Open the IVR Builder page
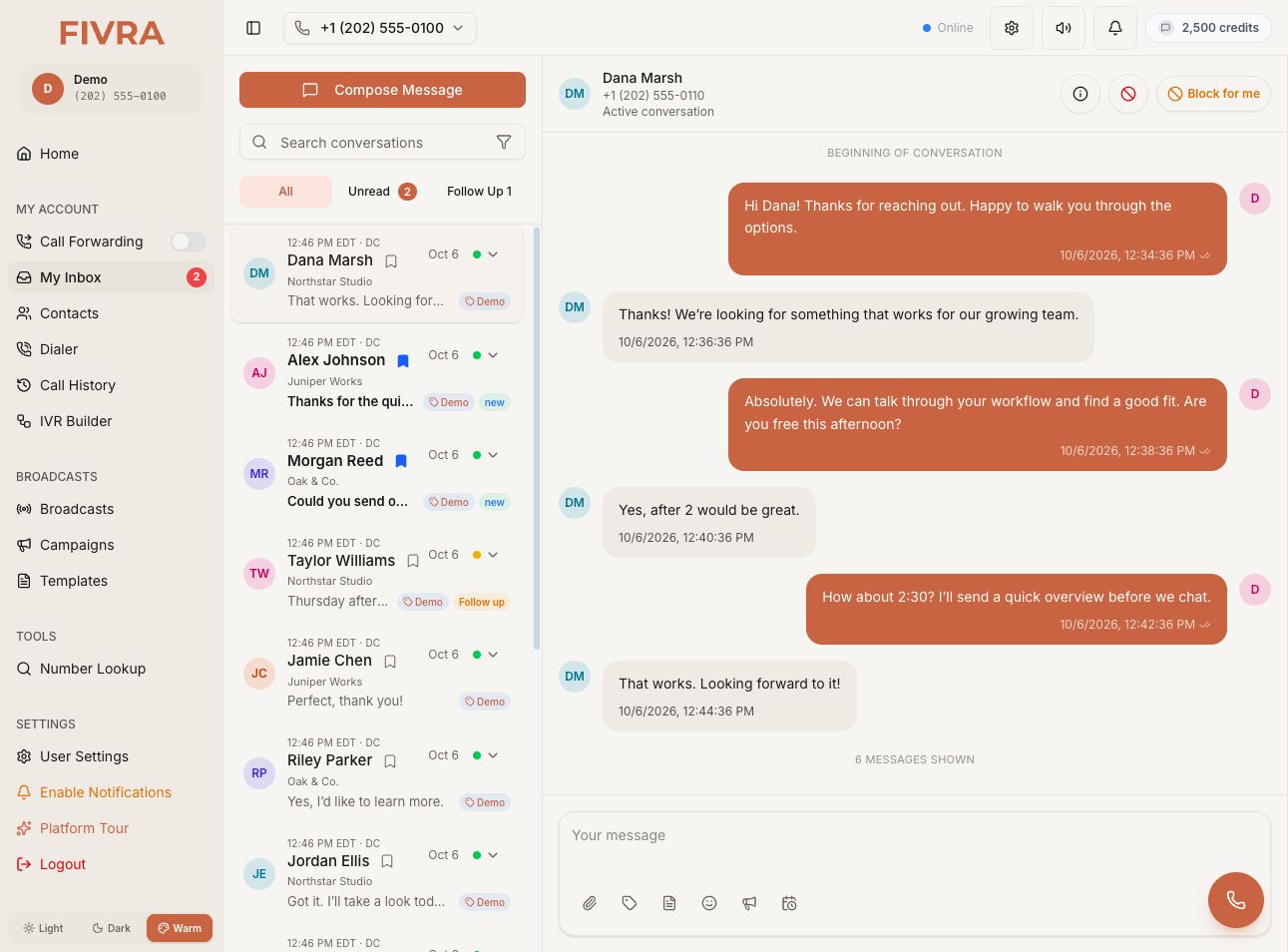 pyautogui.click(x=112, y=421)
